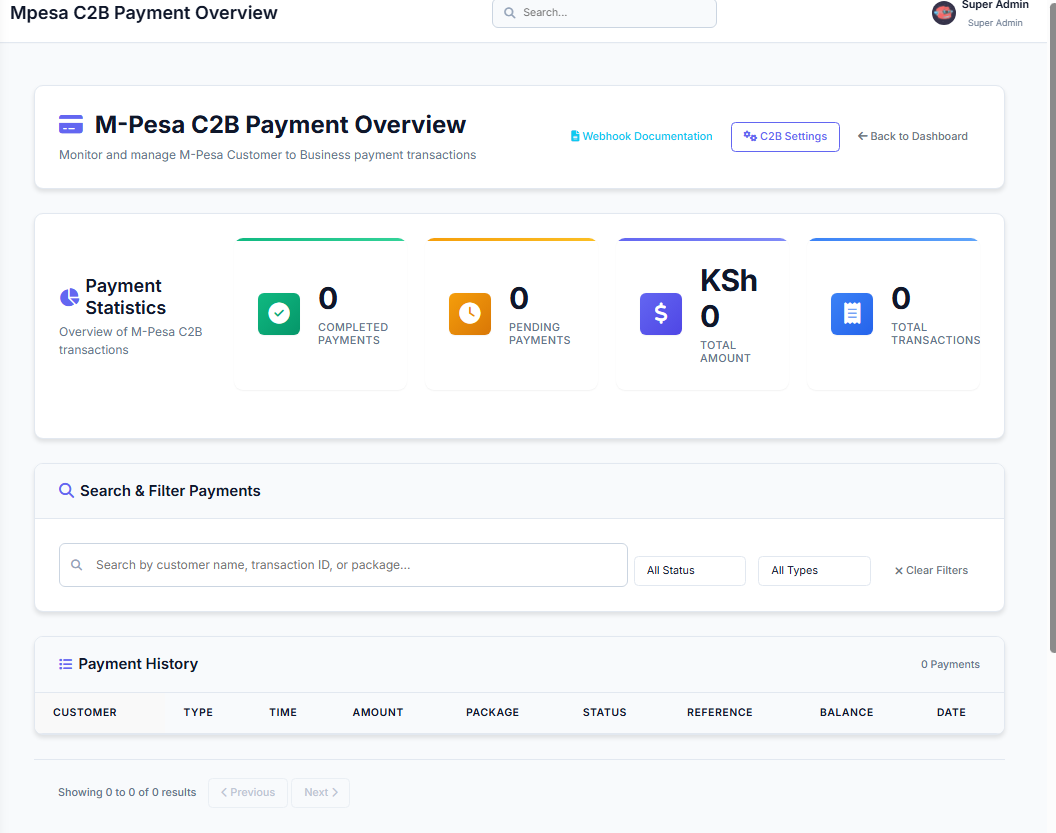
Task: Clear Filters for payment search
Action: point(930,571)
